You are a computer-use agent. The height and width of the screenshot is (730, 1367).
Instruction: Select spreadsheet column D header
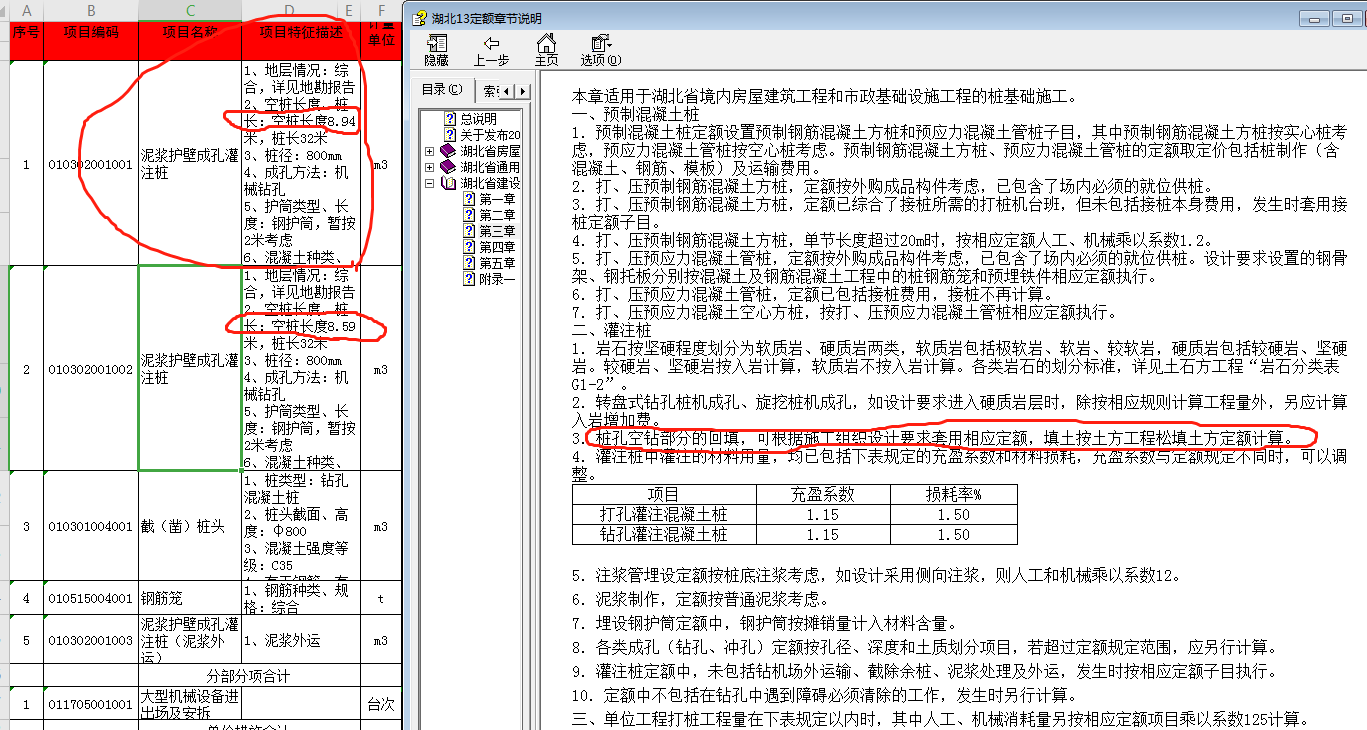pos(290,10)
